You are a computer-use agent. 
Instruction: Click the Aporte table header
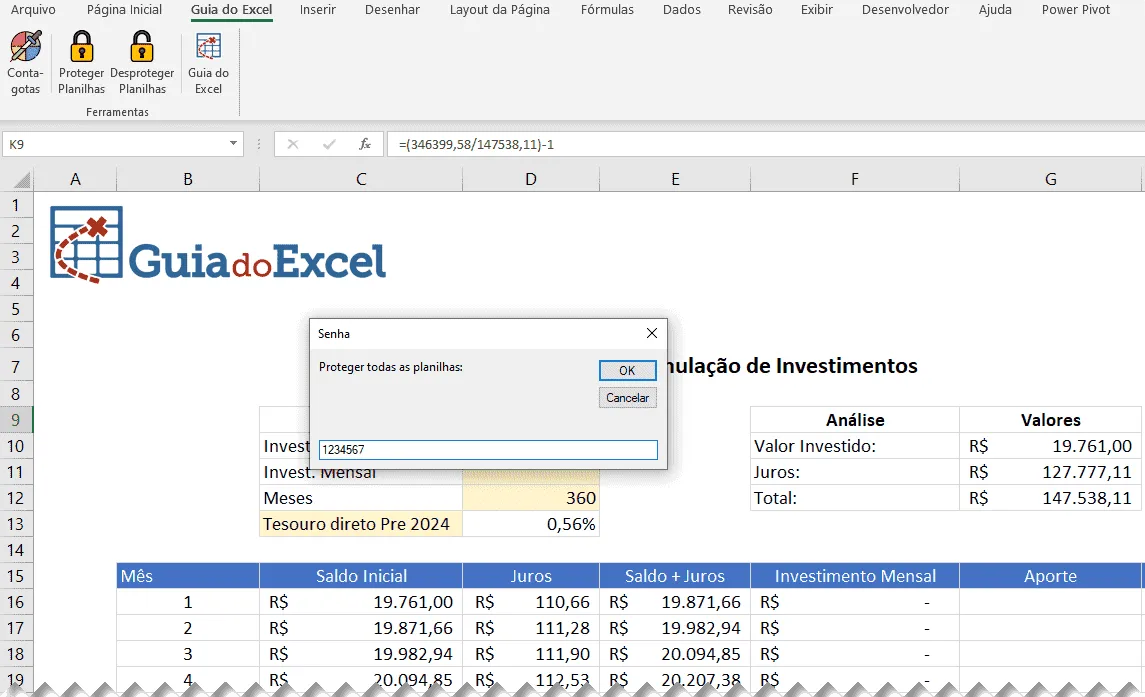[1051, 576]
